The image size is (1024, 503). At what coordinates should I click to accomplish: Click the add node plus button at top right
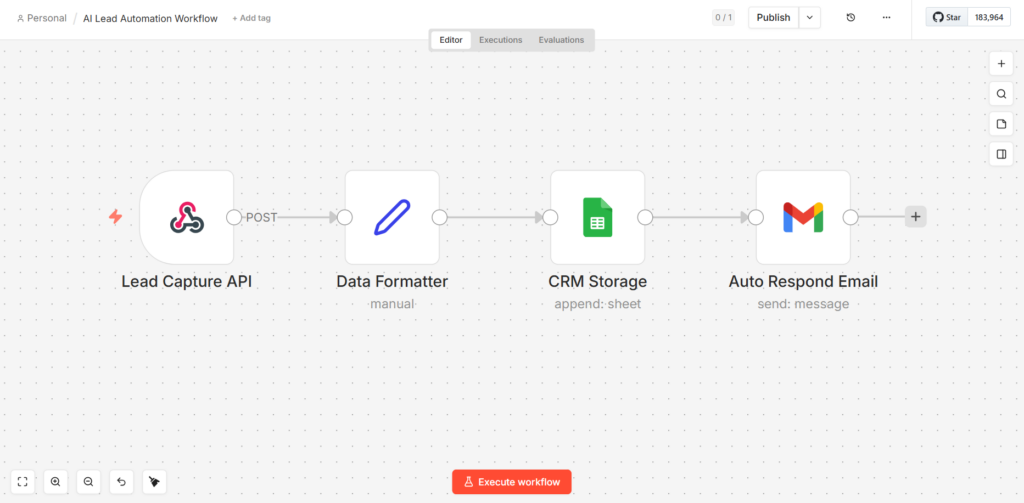[x=1001, y=64]
